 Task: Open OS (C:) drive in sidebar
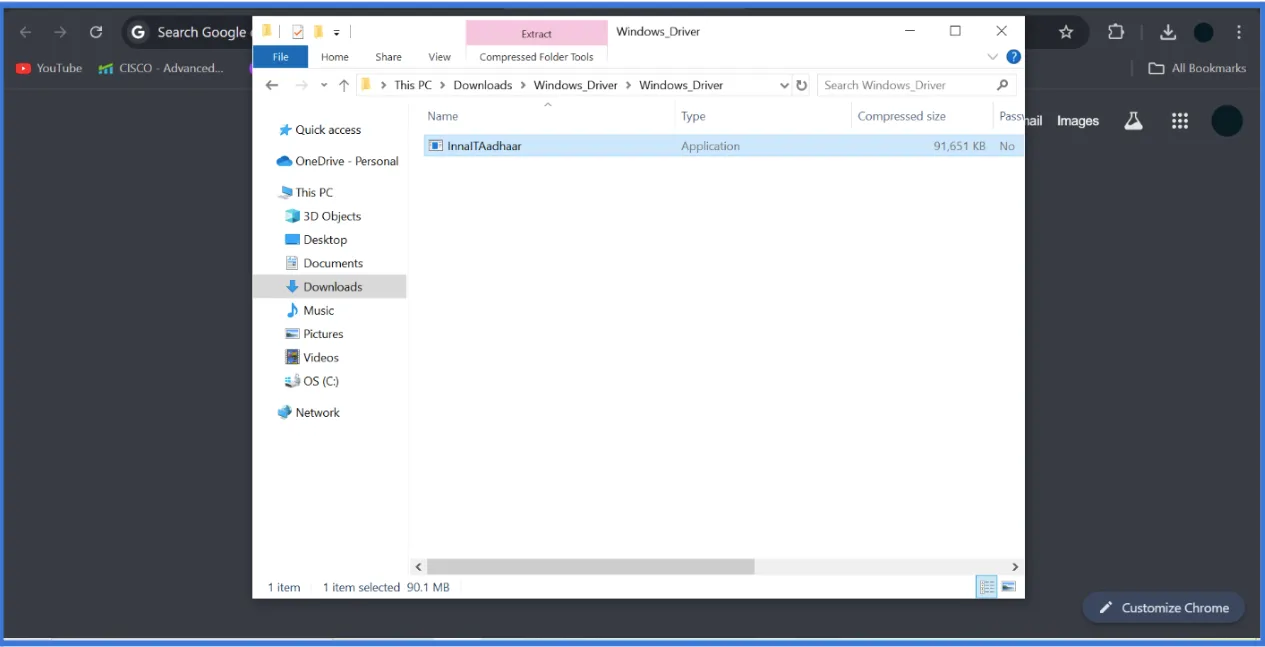tap(312, 381)
